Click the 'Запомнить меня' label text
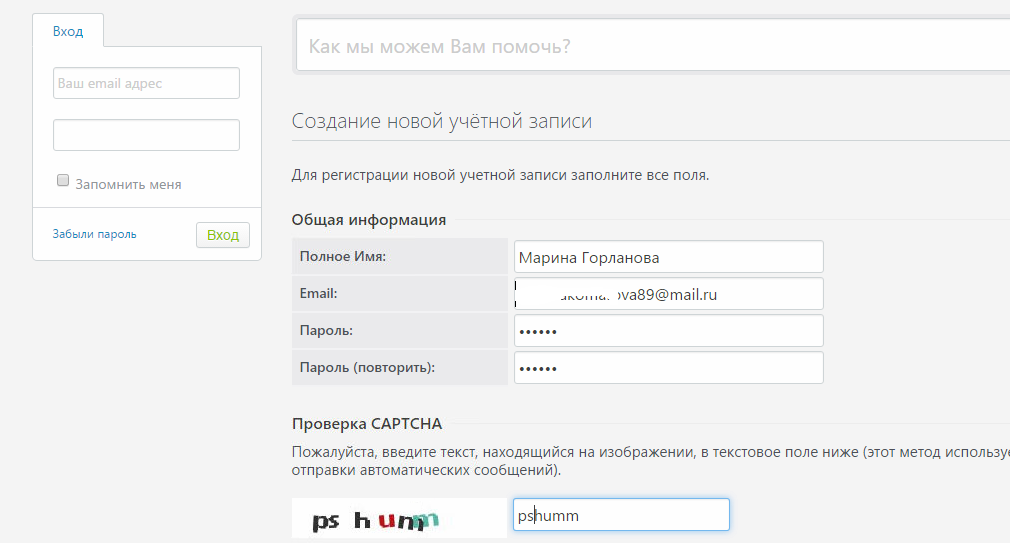 click(x=128, y=184)
